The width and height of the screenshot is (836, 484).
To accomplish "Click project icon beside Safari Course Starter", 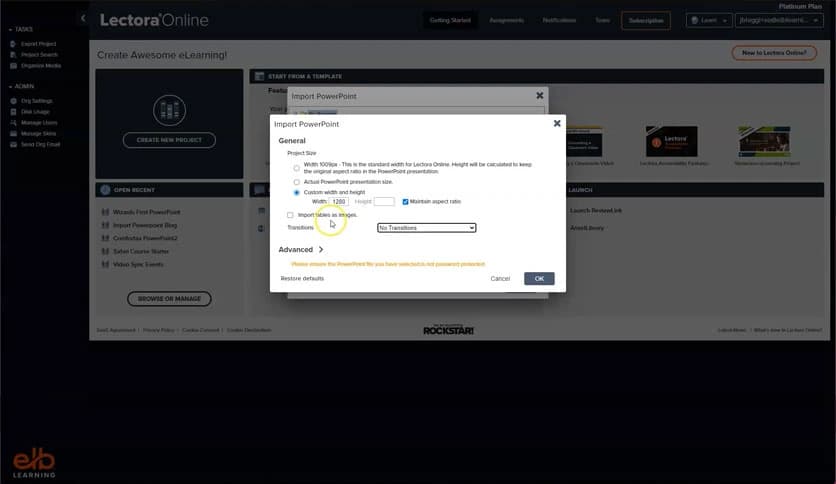I will [105, 251].
